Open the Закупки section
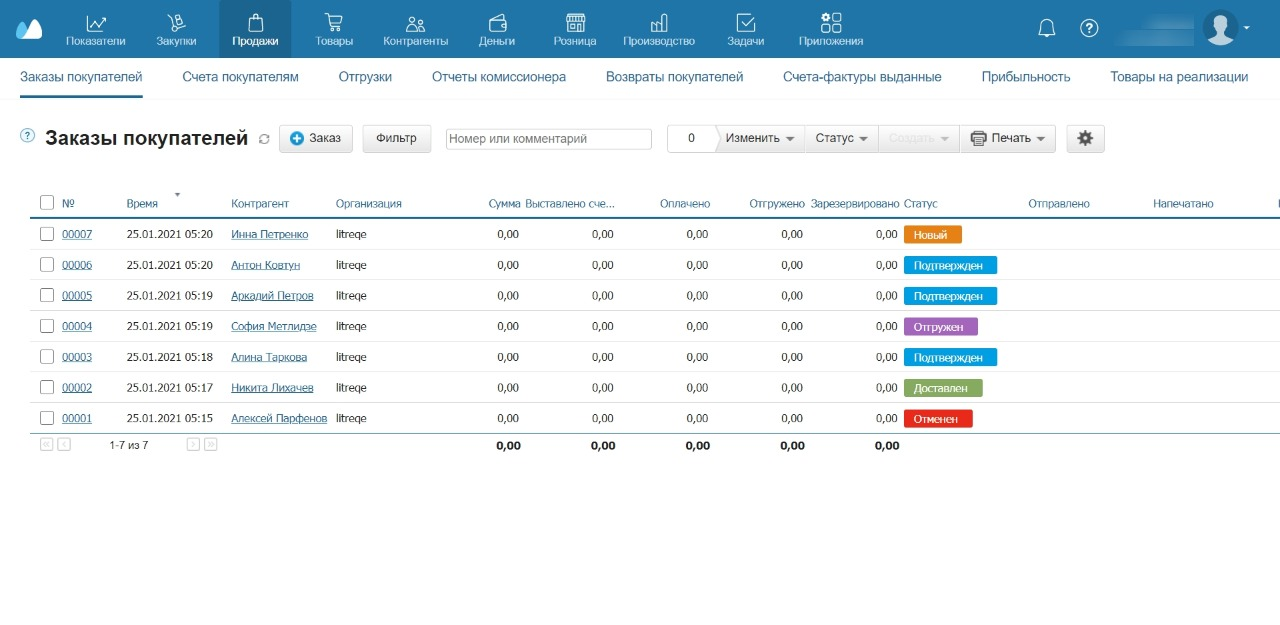This screenshot has width=1280, height=625. pos(176,29)
